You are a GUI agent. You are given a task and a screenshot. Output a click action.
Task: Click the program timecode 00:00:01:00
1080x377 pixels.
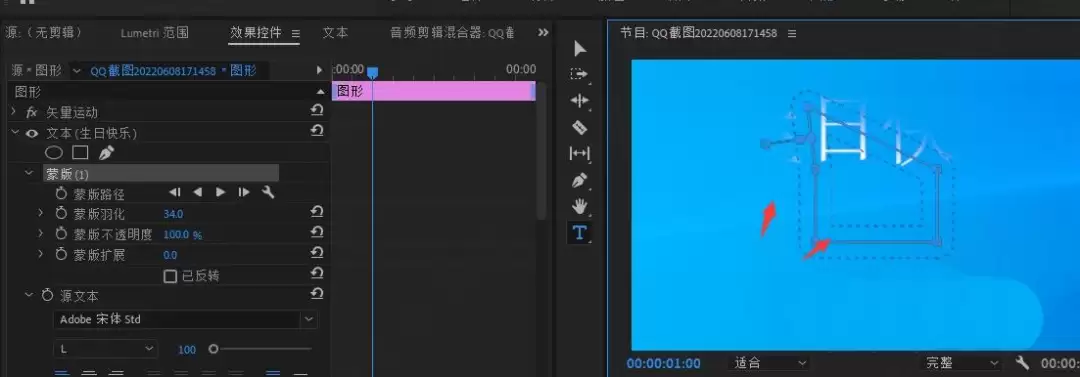pyautogui.click(x=663, y=363)
